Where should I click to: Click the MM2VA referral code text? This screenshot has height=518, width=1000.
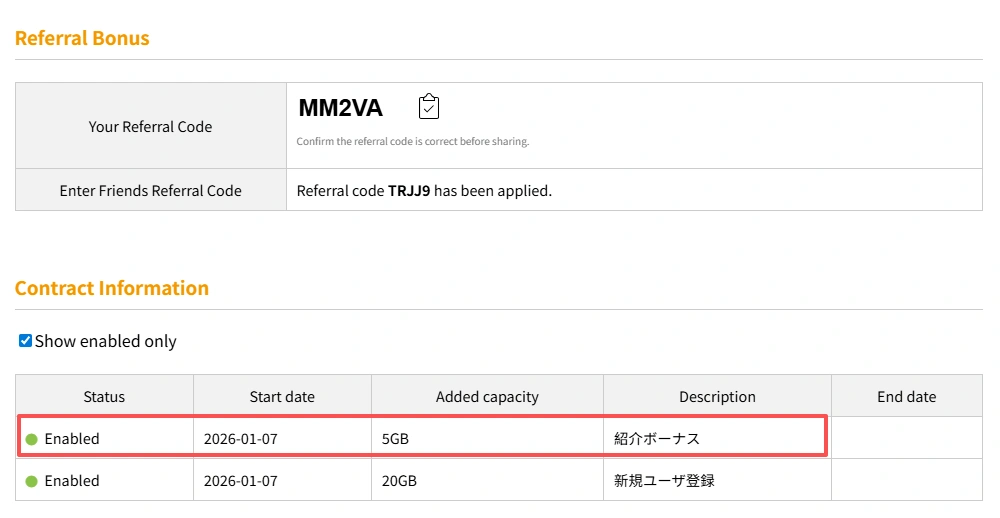(340, 108)
